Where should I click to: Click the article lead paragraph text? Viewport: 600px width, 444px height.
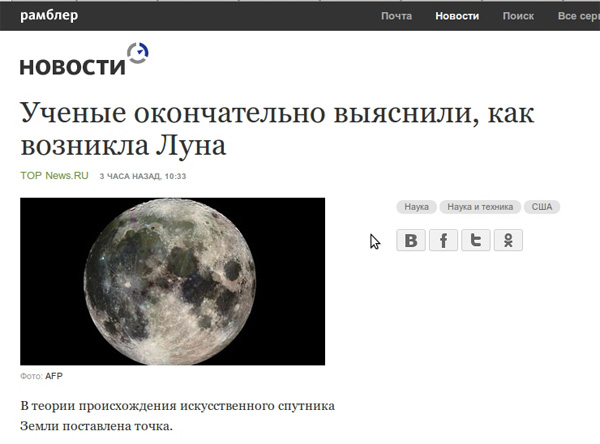(x=176, y=419)
